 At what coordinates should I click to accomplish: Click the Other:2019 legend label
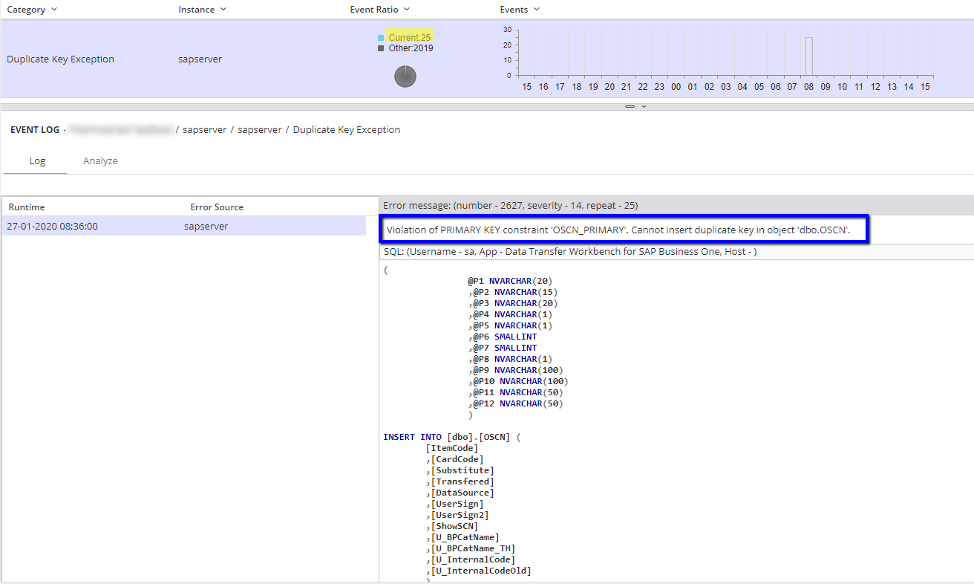coord(411,48)
